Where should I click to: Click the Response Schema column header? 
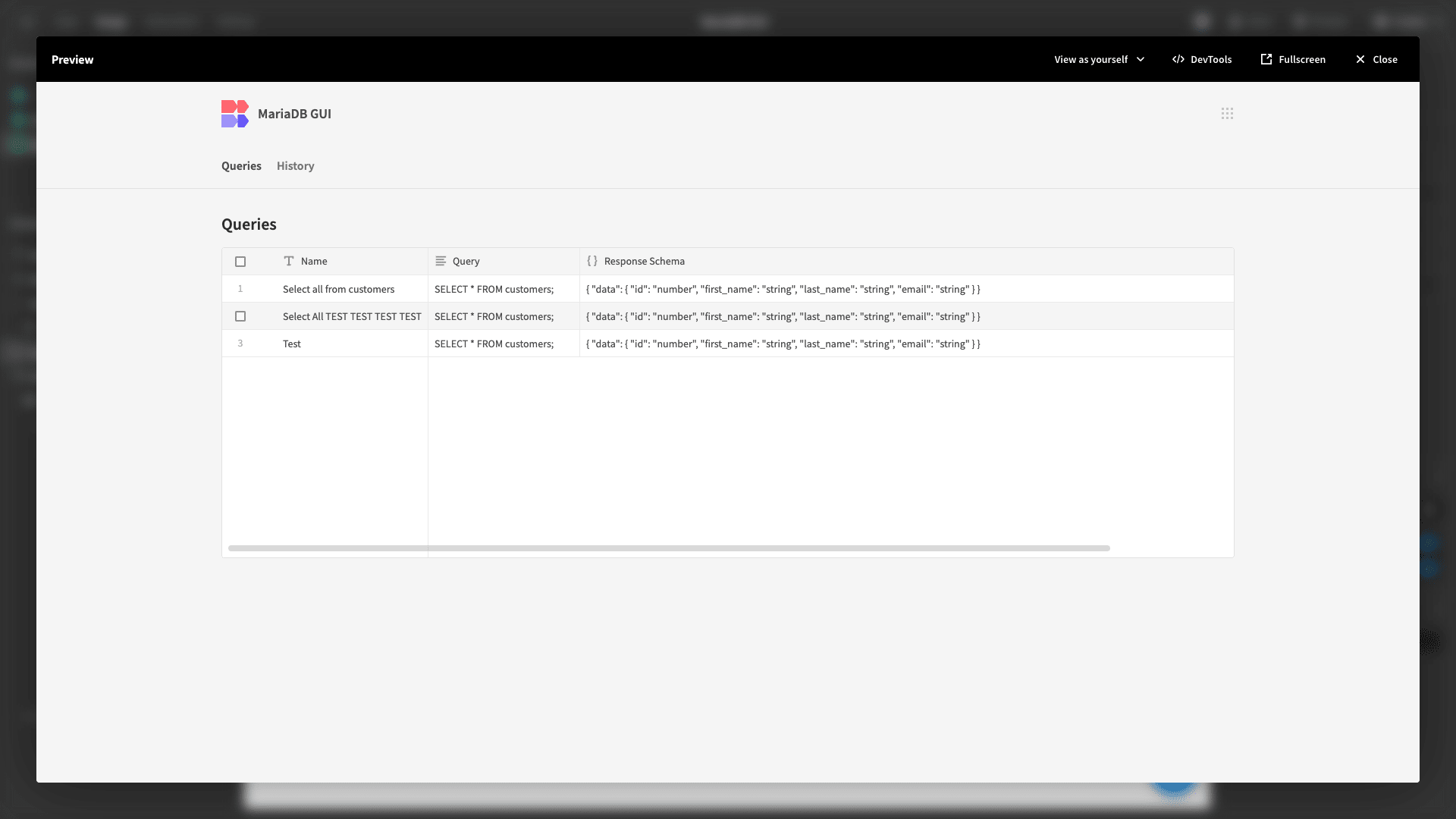(x=907, y=262)
